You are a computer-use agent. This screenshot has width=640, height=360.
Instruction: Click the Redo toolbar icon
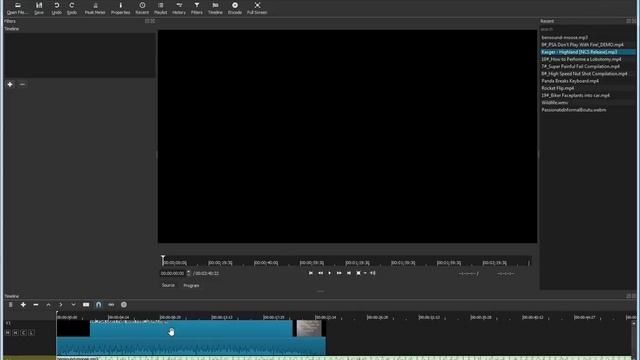pos(72,8)
